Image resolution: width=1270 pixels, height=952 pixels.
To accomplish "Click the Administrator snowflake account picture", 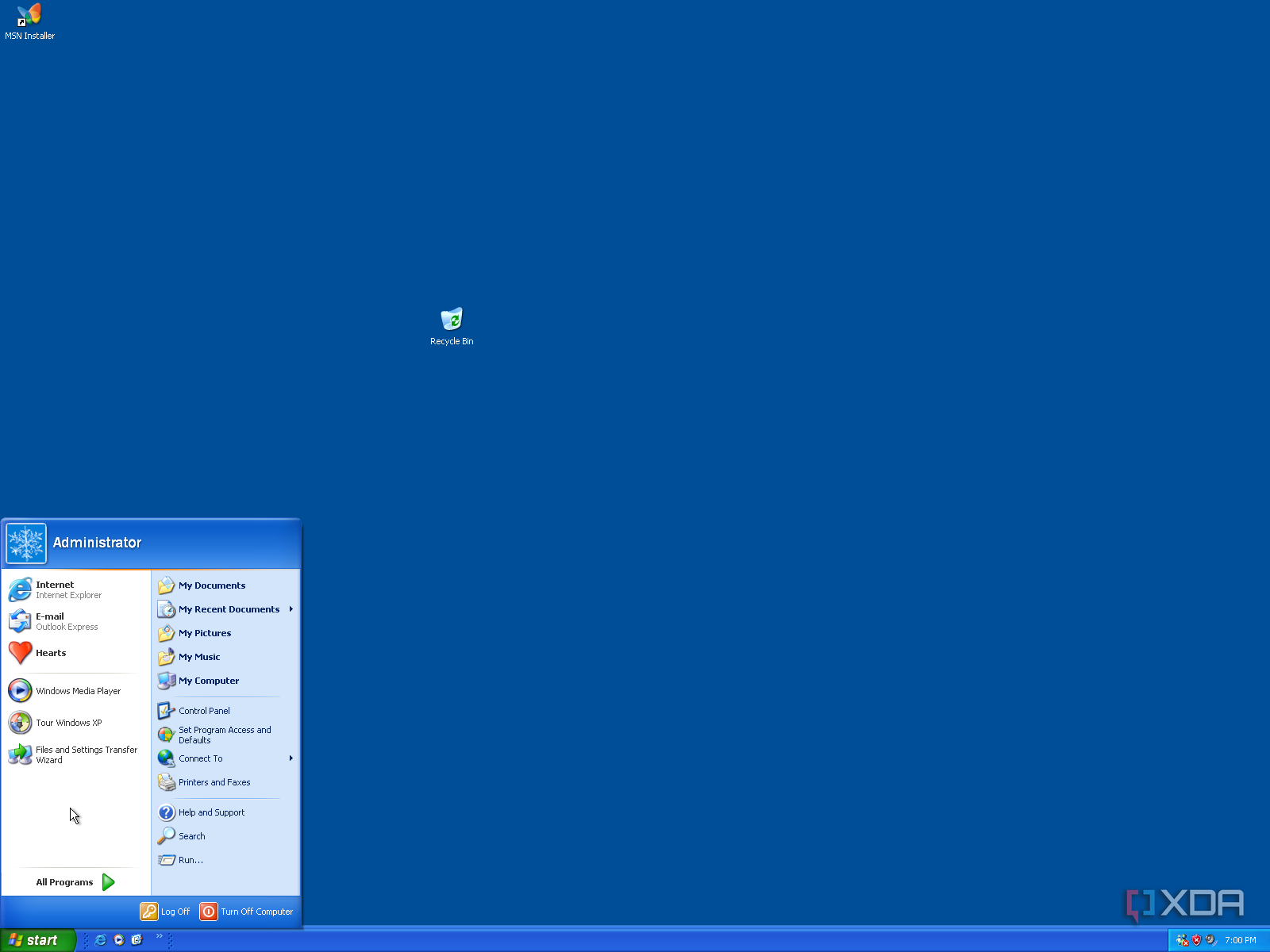I will [26, 543].
